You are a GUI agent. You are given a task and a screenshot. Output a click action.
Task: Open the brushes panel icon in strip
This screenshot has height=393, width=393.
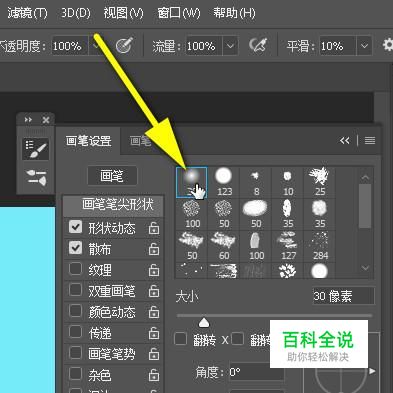tap(36, 177)
